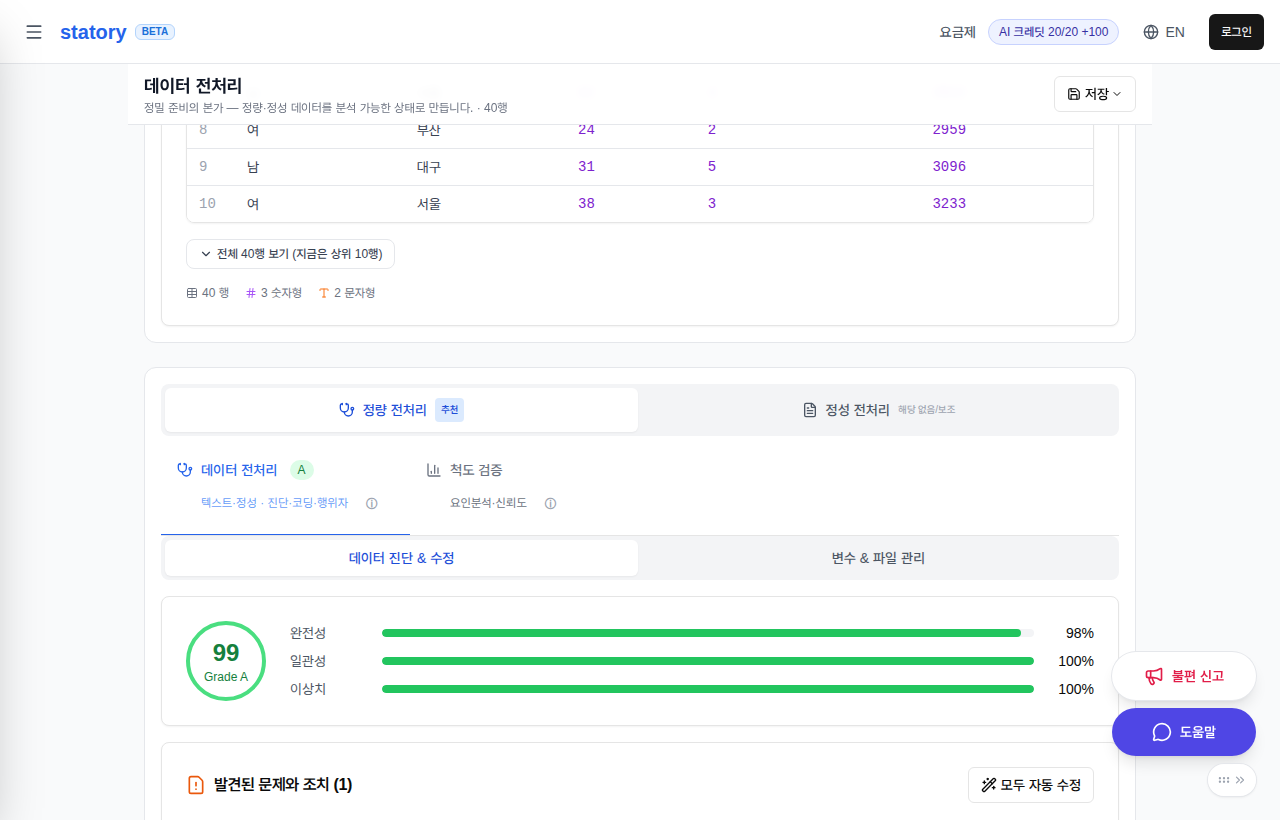Screen dimensions: 1280x820
Task: Switch language to EN
Action: click(1175, 32)
